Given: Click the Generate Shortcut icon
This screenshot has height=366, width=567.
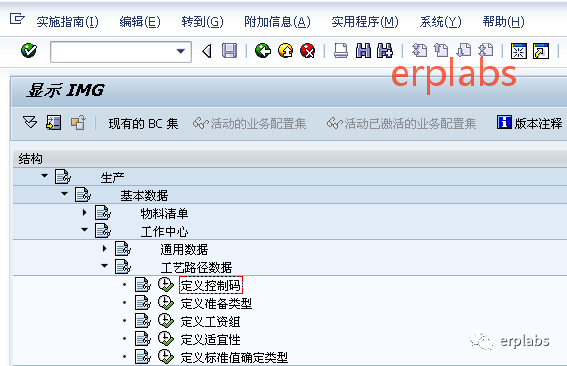Looking at the screenshot, I should point(541,51).
